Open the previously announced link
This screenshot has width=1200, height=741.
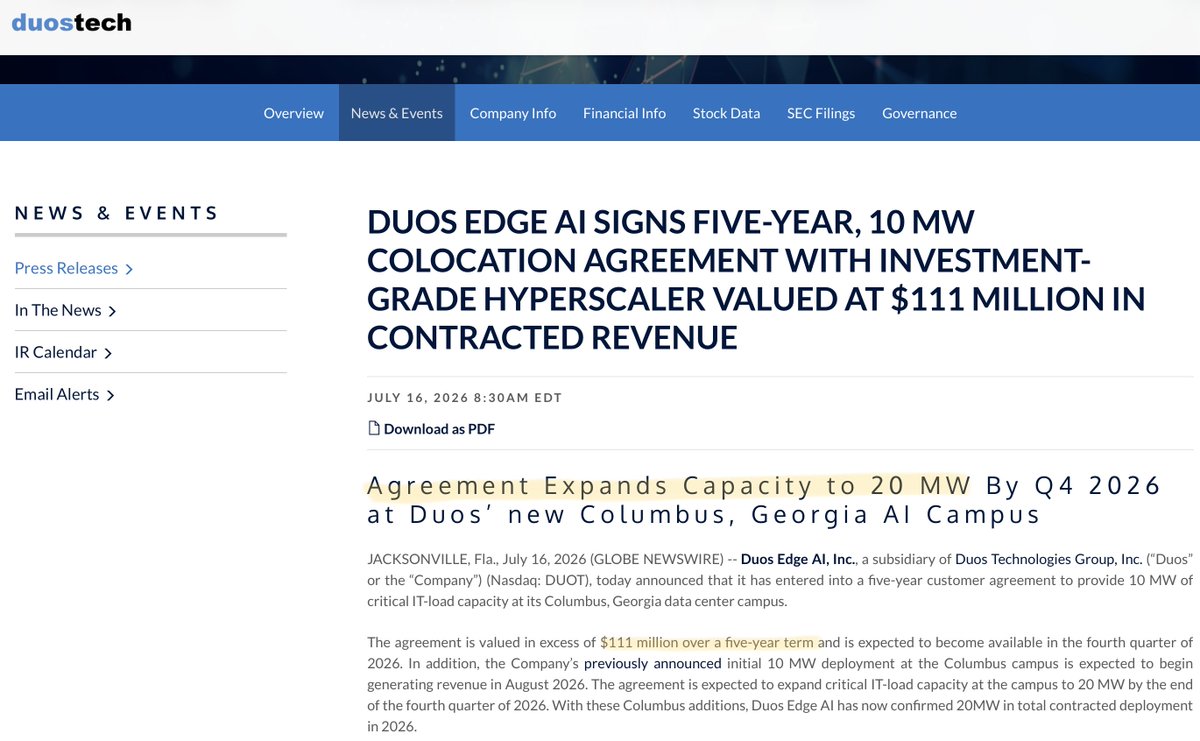click(653, 663)
